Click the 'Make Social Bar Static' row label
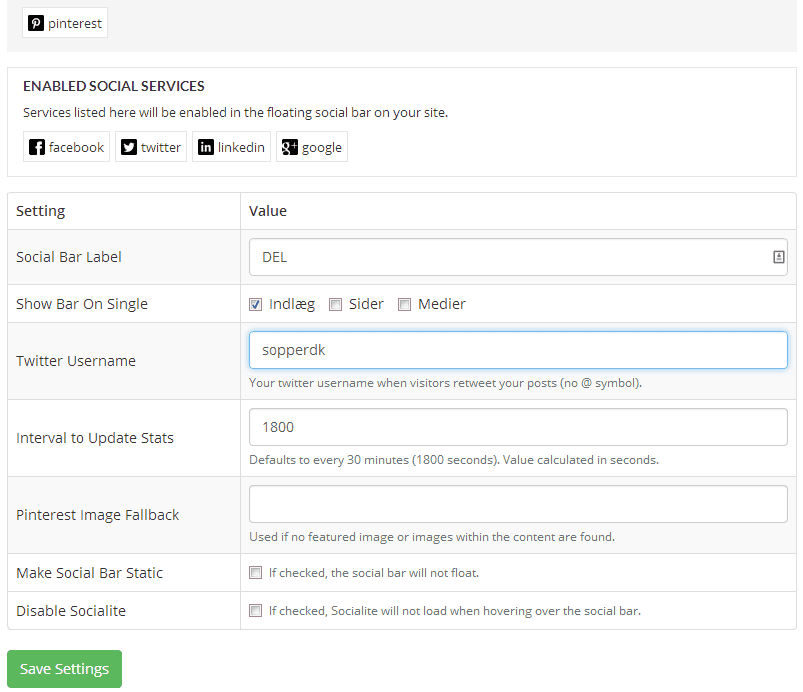803x692 pixels. (89, 573)
